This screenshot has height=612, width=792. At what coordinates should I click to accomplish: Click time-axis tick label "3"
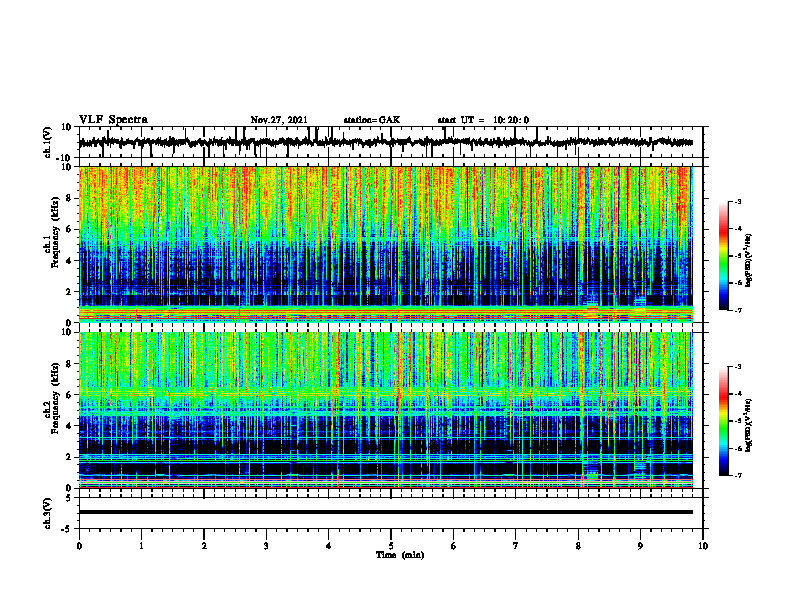click(266, 546)
